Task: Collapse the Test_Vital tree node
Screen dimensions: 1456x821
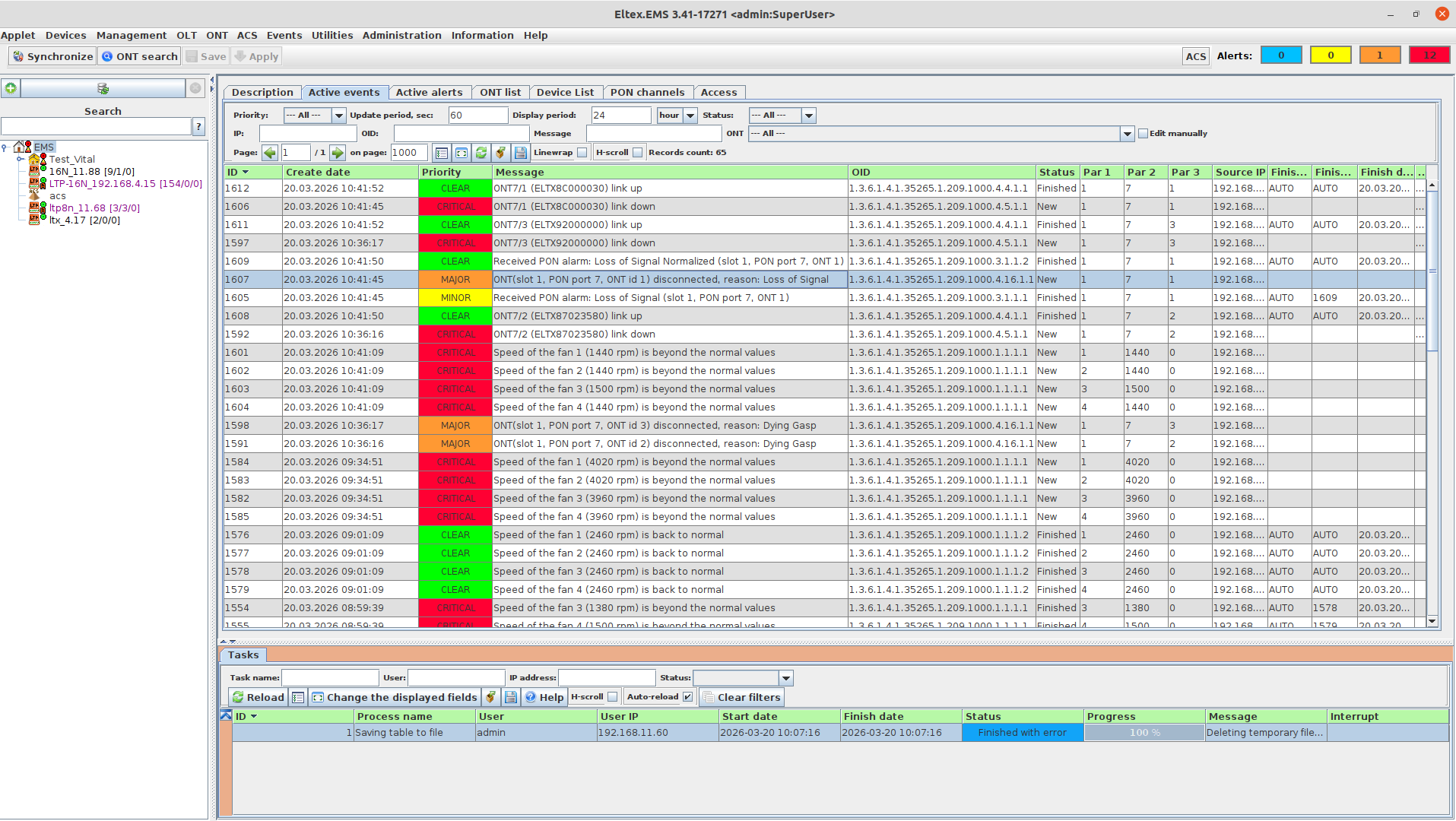Action: (21, 160)
